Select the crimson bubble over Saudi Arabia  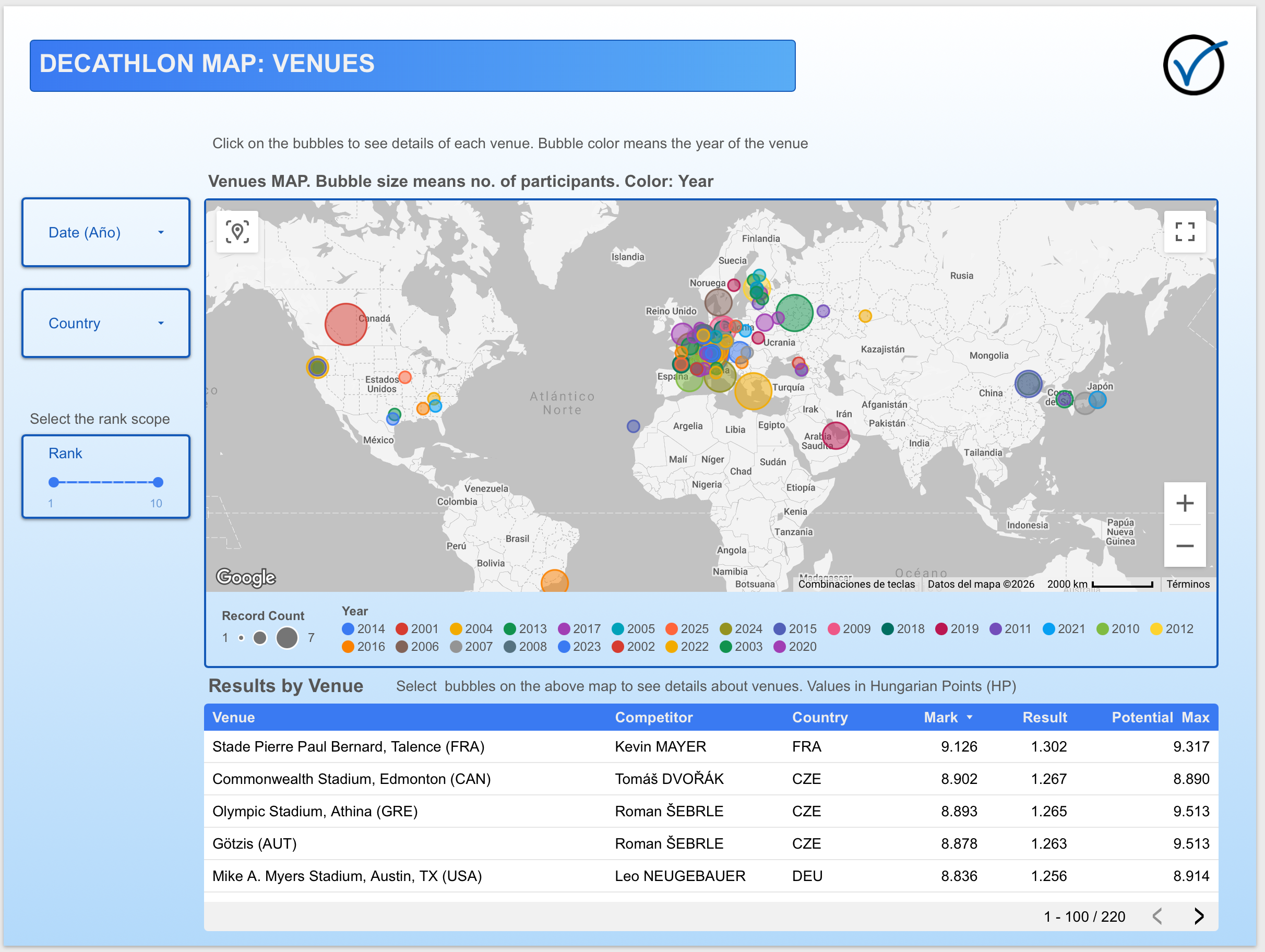836,435
